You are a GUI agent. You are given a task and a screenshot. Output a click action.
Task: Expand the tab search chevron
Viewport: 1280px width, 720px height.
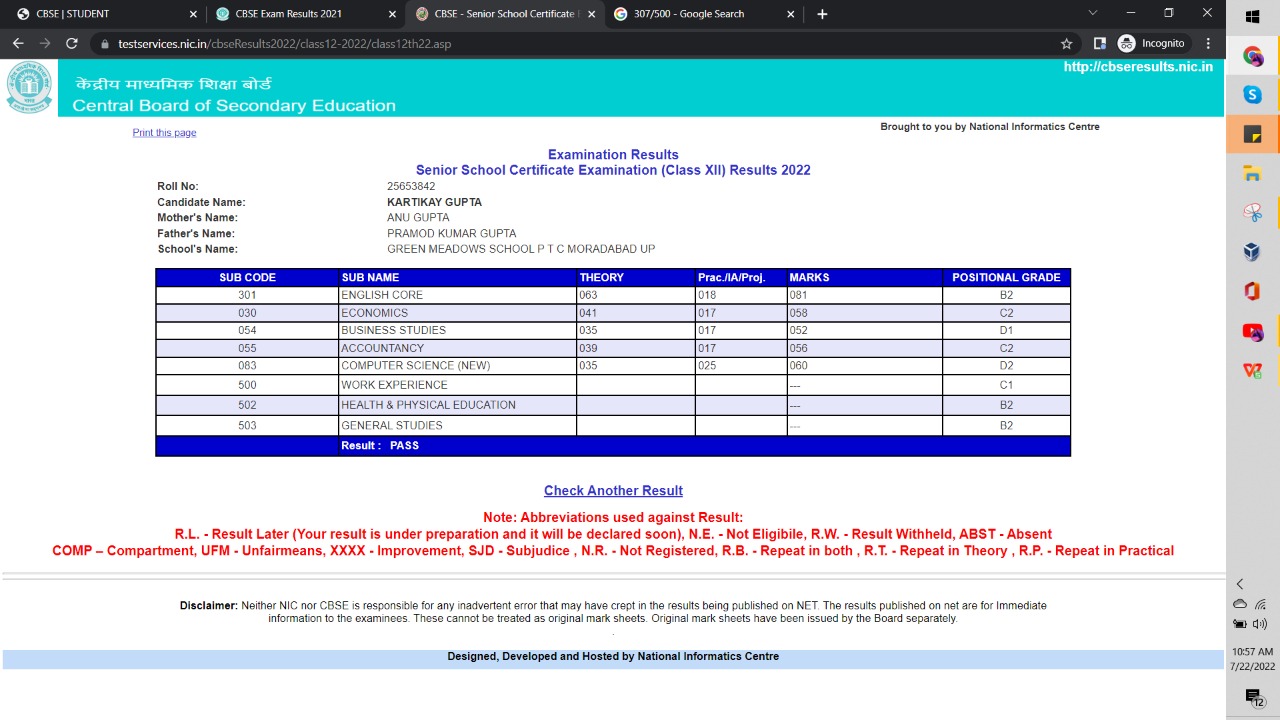click(x=1092, y=13)
